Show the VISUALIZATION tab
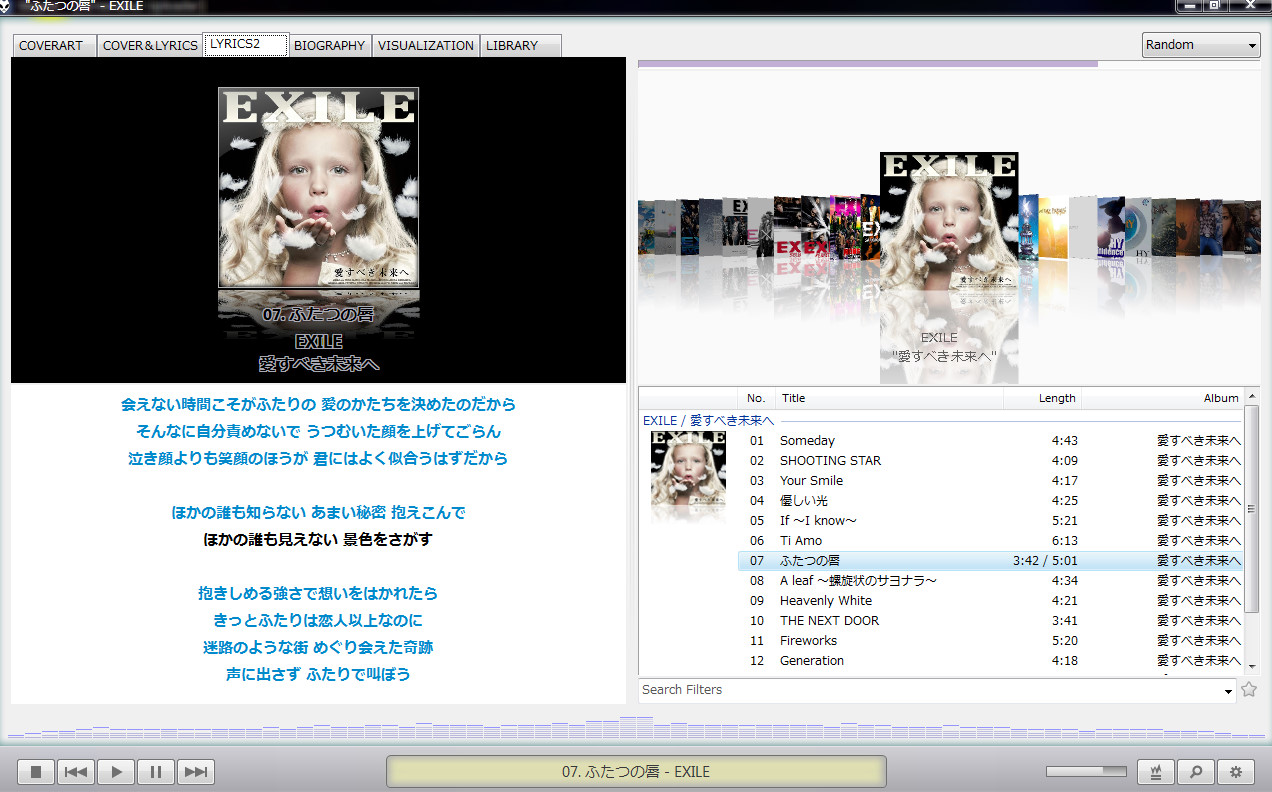Viewport: 1272px width, 792px height. coord(426,45)
